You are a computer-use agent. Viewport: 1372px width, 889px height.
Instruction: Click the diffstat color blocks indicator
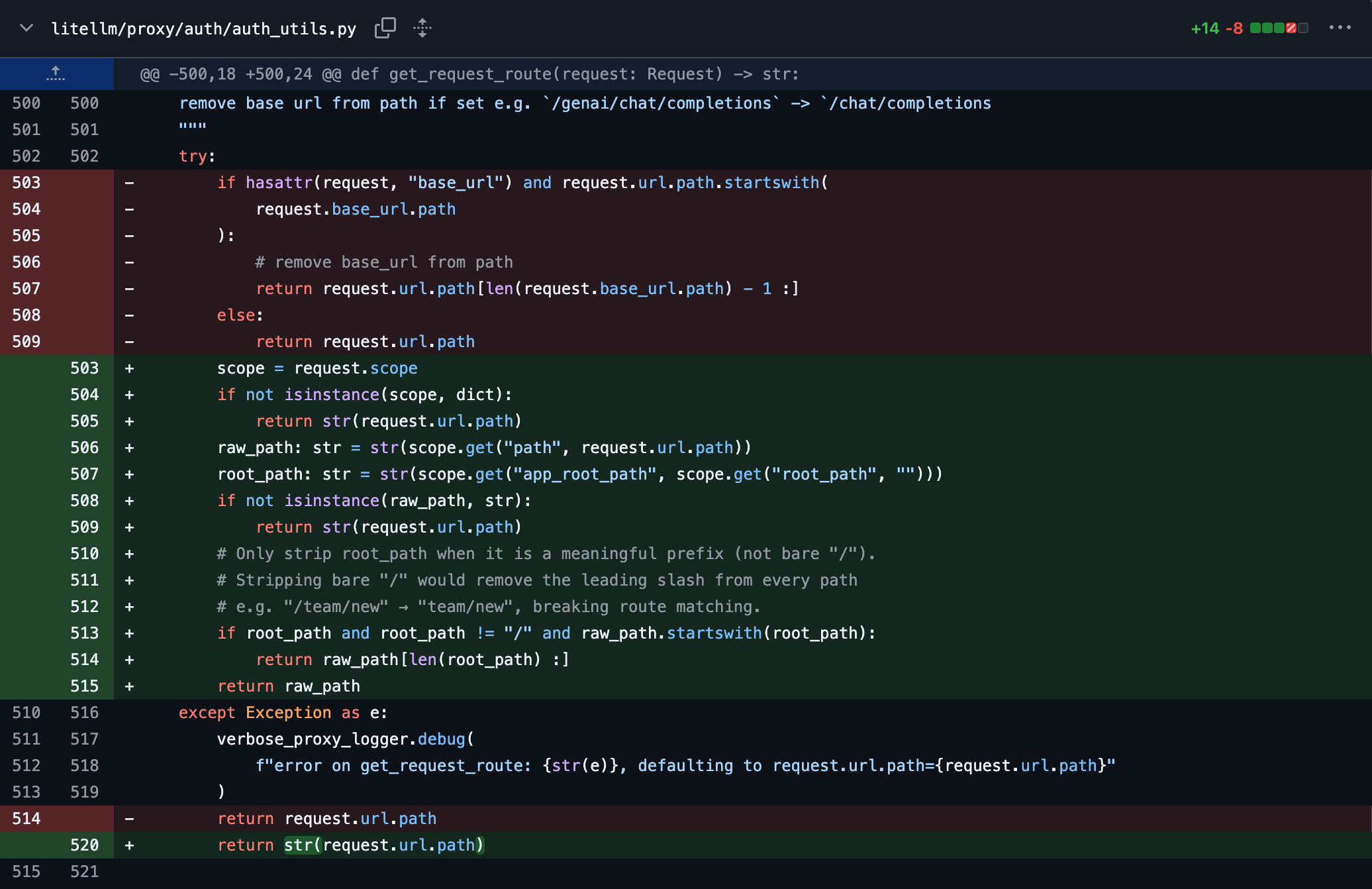1279,28
